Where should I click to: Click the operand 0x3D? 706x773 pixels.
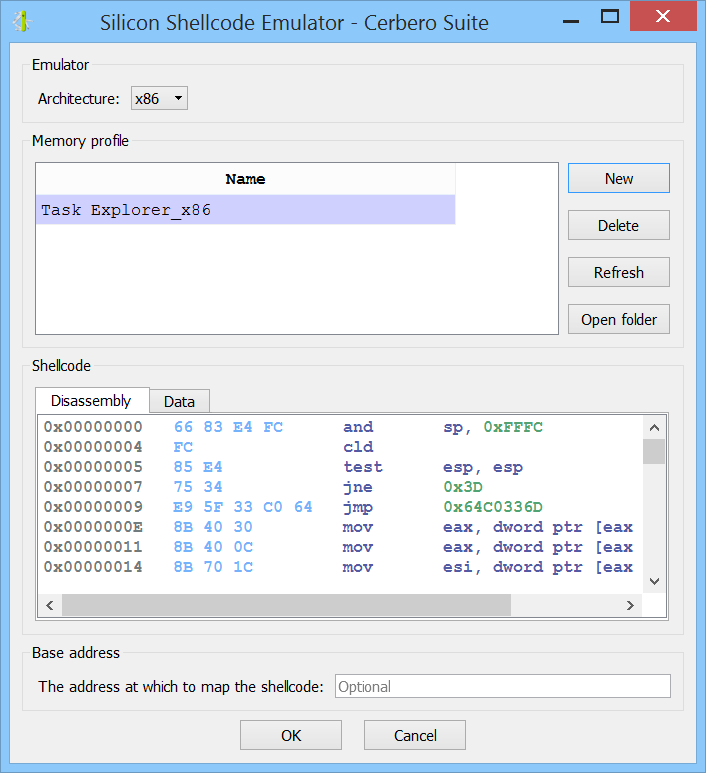tap(463, 487)
